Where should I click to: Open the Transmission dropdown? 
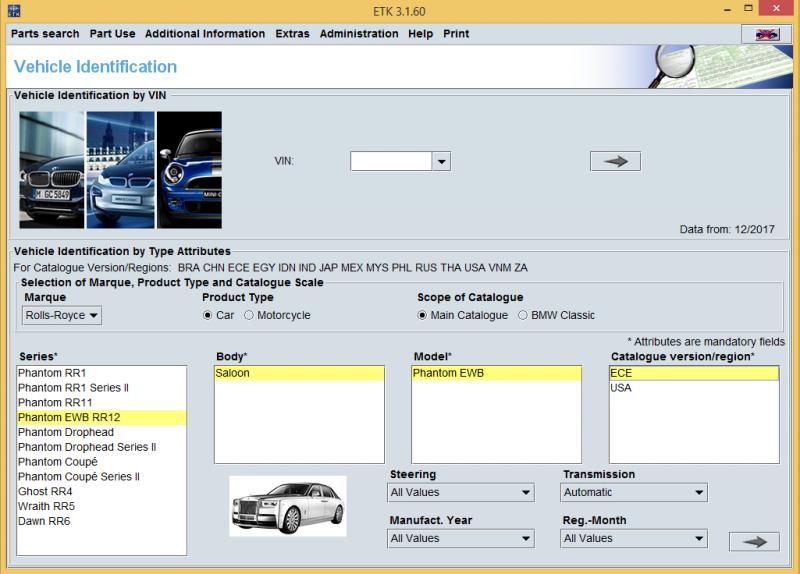633,492
